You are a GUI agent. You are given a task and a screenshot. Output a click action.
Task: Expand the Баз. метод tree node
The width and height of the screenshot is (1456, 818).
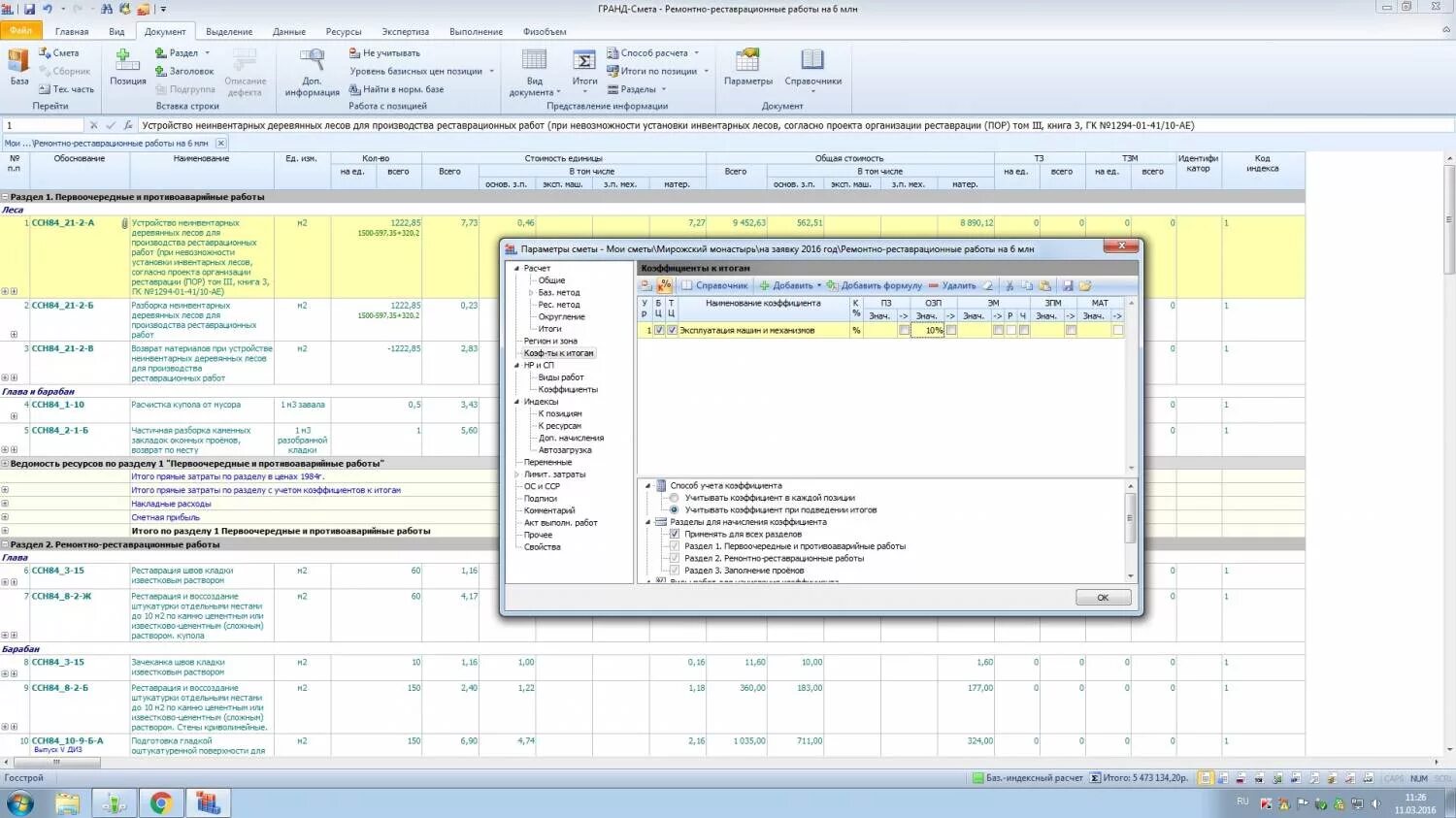tap(531, 292)
